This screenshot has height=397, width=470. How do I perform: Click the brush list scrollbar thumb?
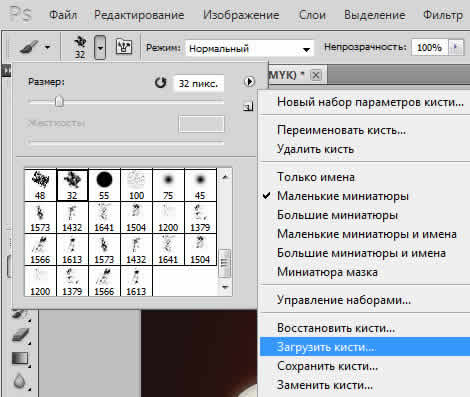point(225,263)
